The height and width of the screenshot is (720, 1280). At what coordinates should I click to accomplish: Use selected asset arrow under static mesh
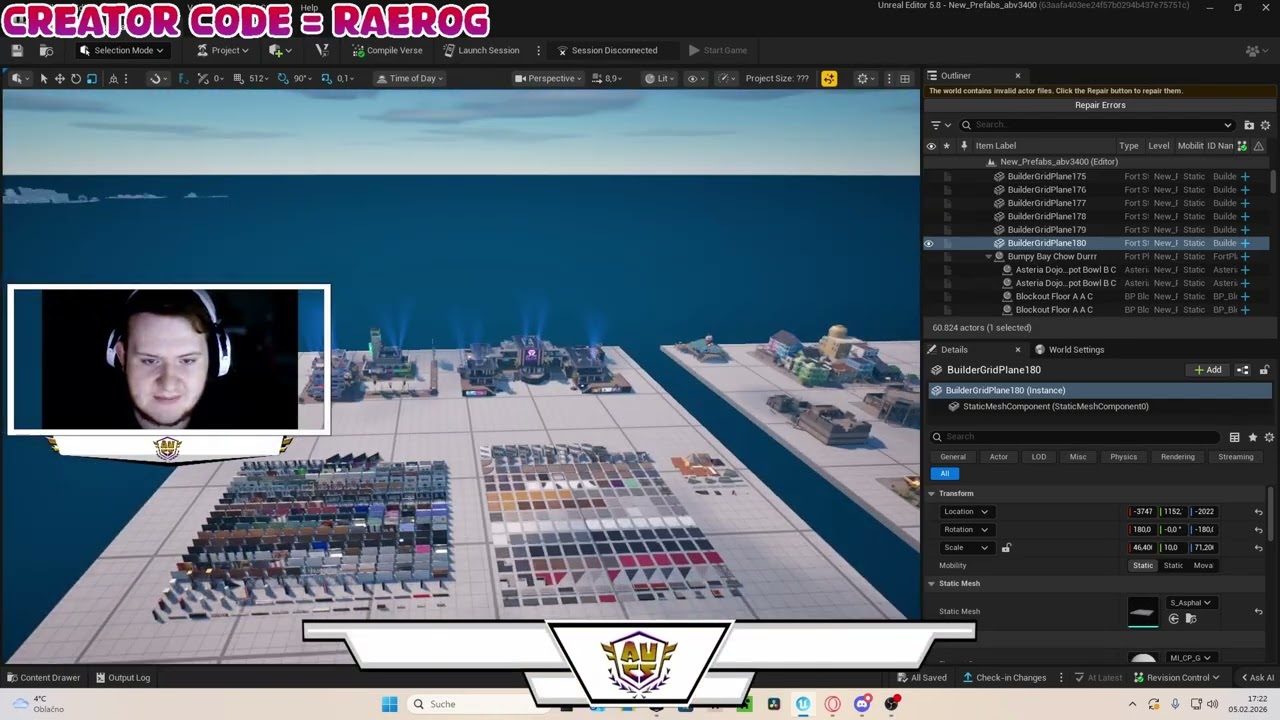pyautogui.click(x=1174, y=619)
